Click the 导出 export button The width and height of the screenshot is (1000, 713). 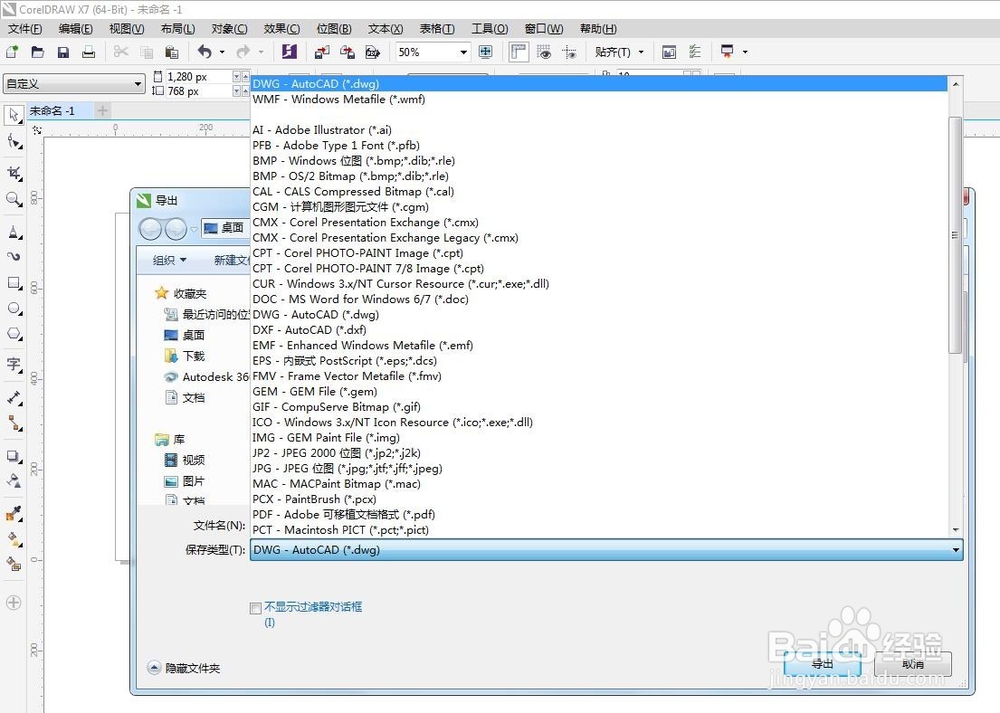click(x=823, y=664)
